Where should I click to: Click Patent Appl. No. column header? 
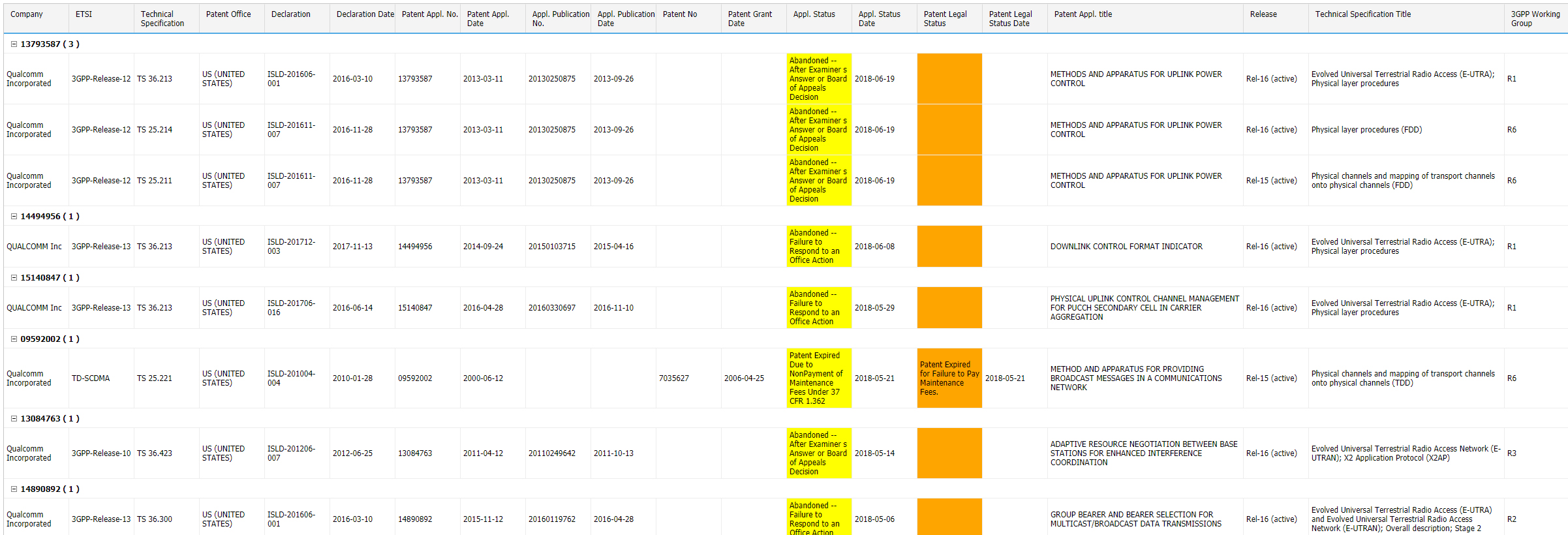click(x=427, y=18)
